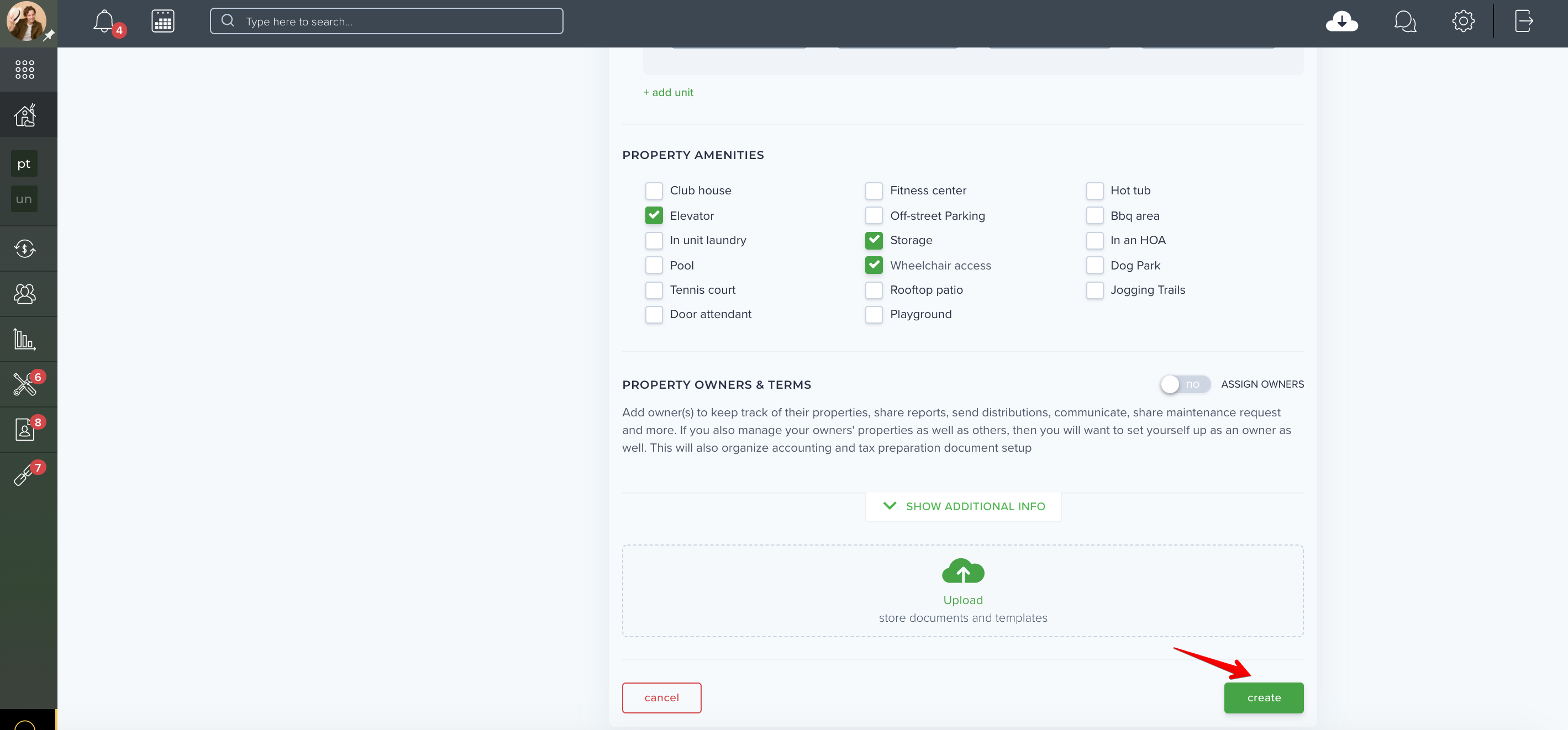Uncheck the Storage amenity

(x=874, y=240)
